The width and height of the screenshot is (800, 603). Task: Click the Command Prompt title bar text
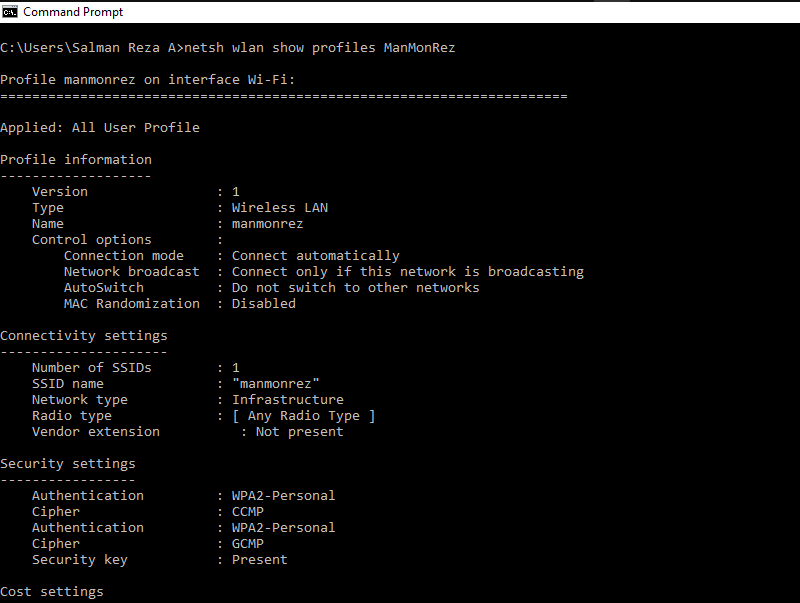73,12
